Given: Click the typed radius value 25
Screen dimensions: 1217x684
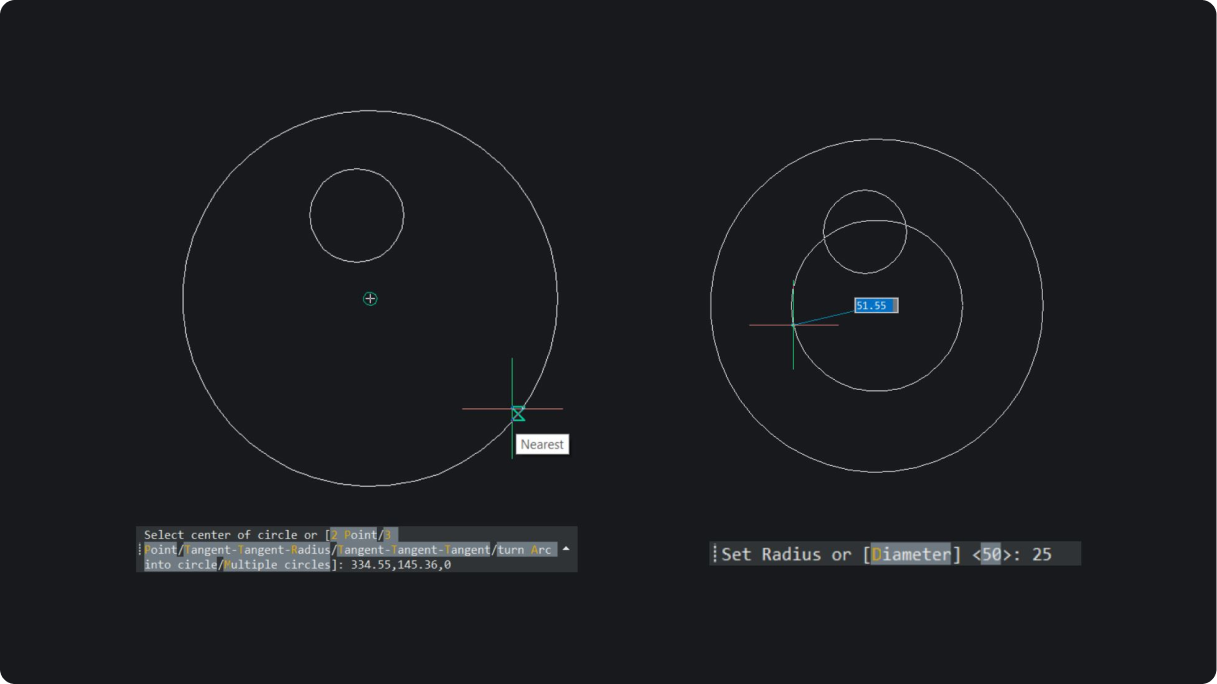Looking at the screenshot, I should 1041,554.
